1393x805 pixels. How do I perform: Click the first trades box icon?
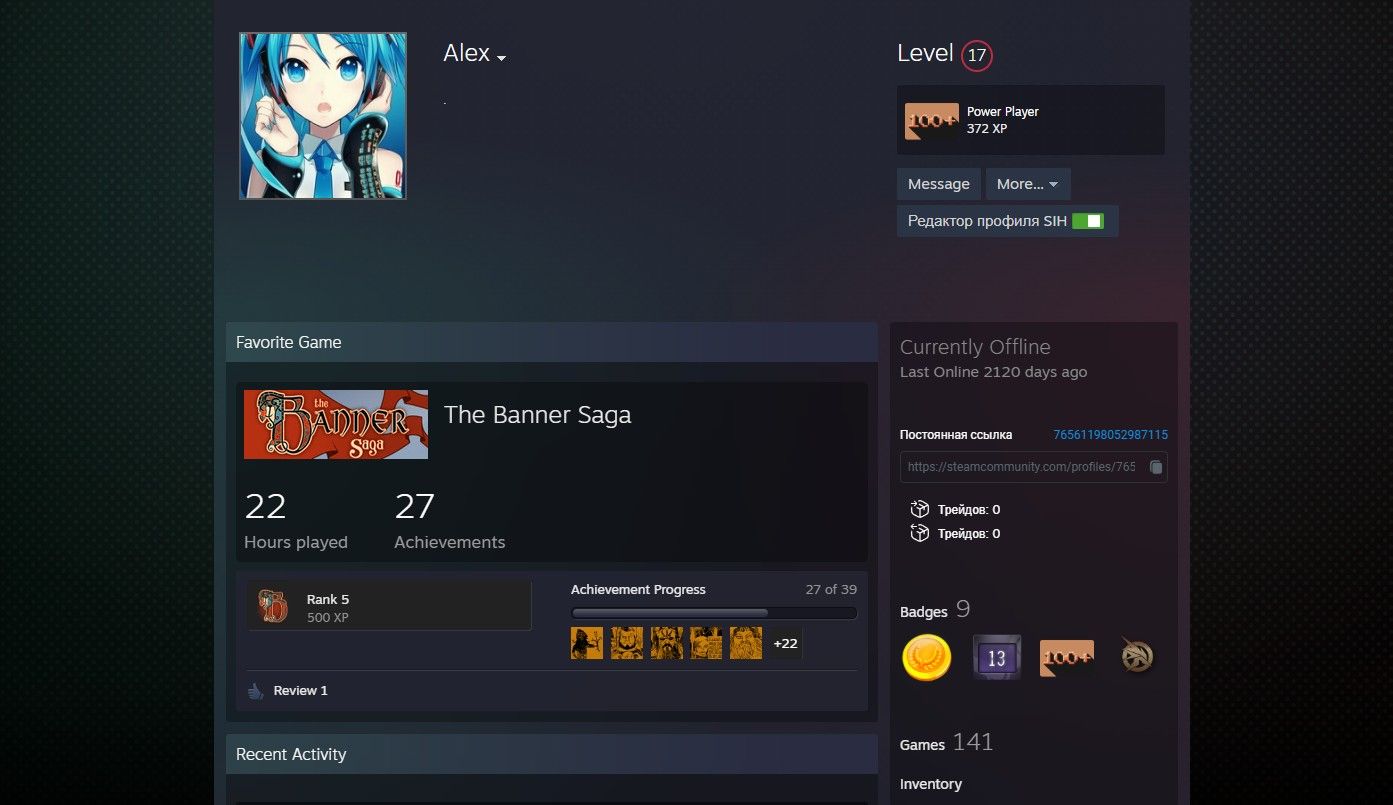click(919, 510)
